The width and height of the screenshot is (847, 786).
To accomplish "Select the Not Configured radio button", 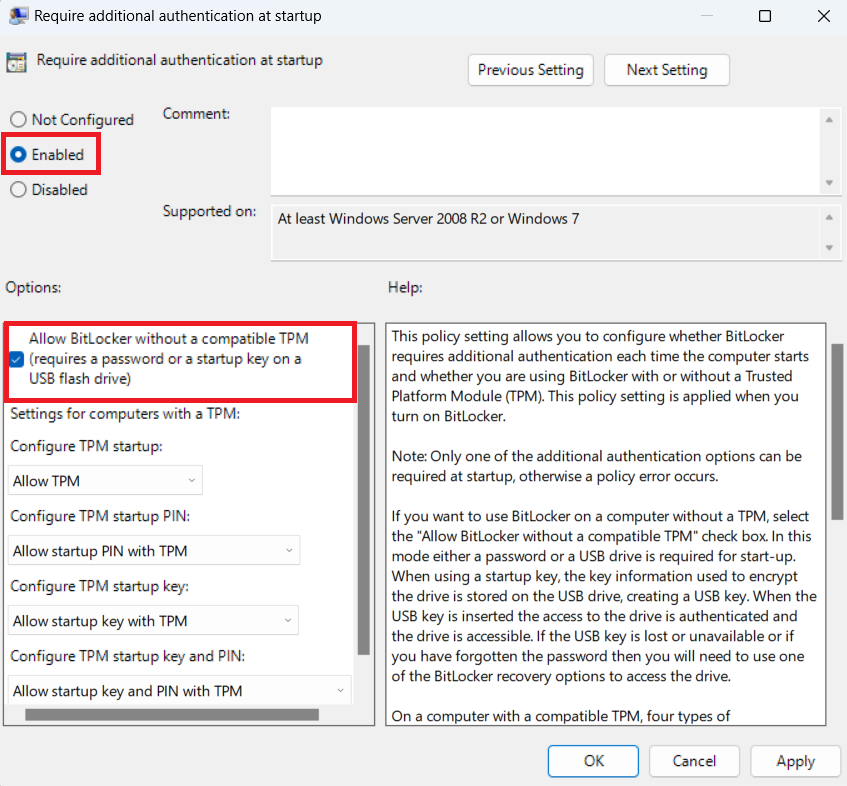I will tap(18, 119).
